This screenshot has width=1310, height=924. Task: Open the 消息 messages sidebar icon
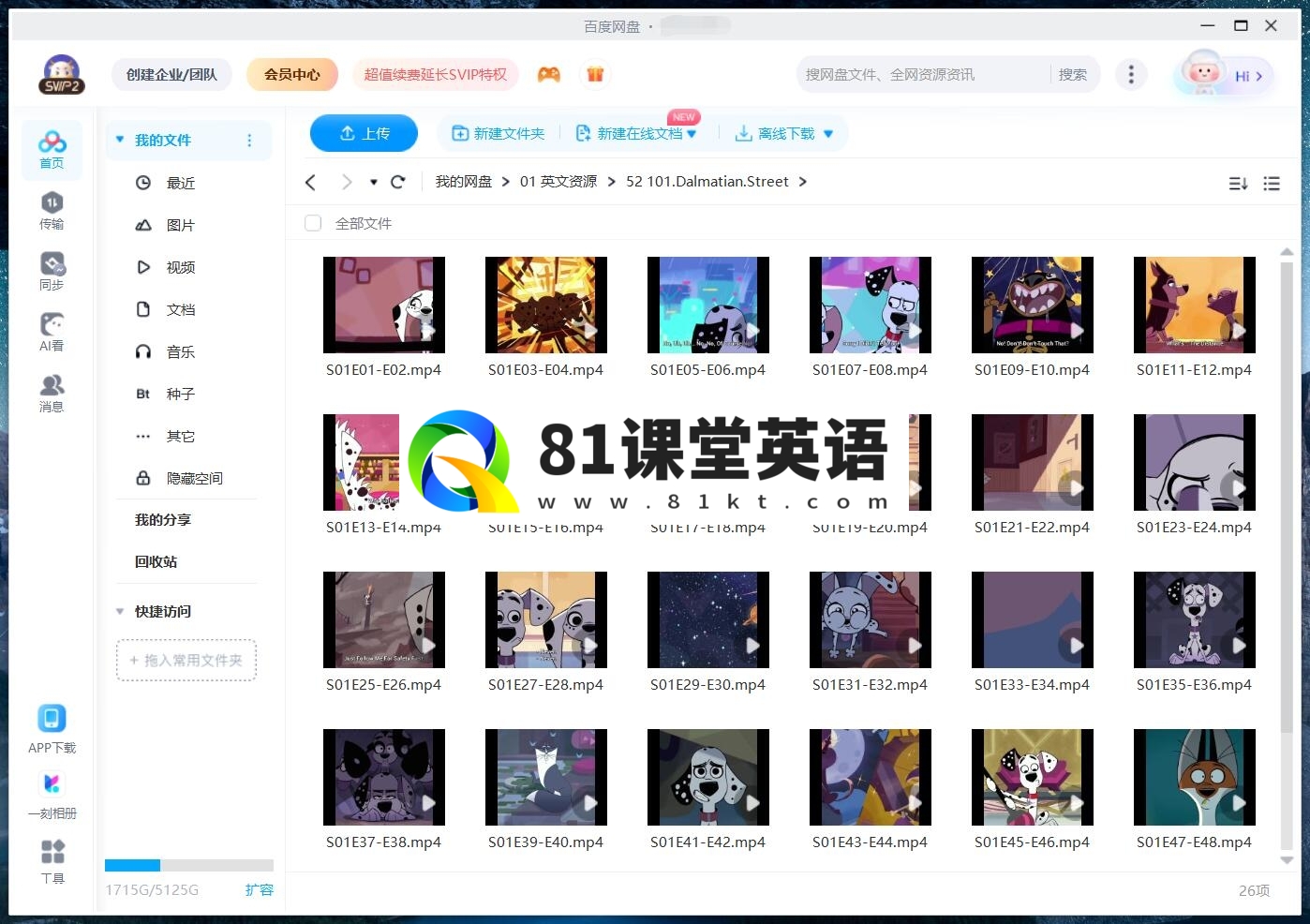pos(52,394)
